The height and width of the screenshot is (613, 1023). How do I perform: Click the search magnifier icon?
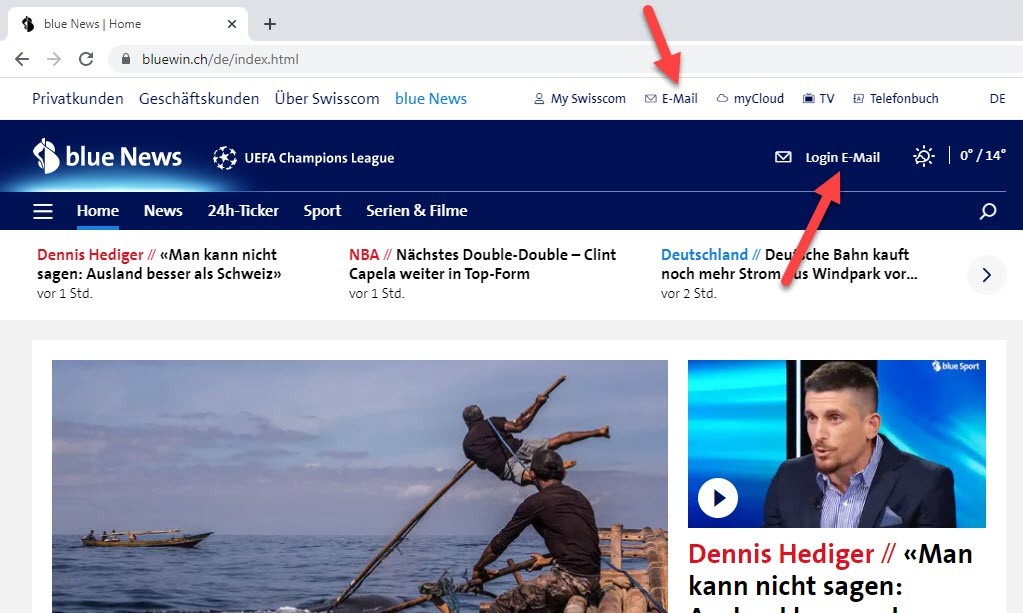pos(988,211)
